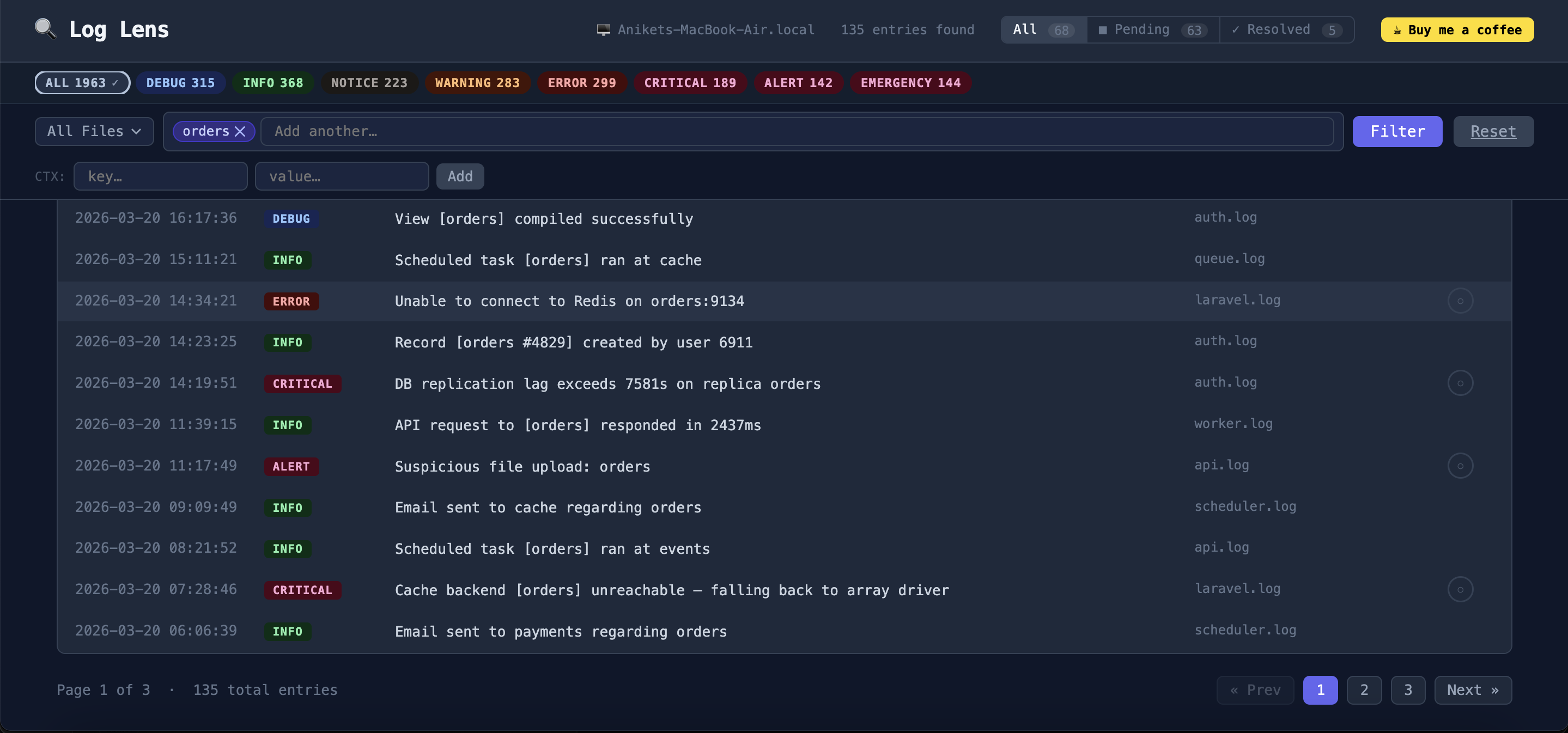Go to page 2 using pagination
Screen dimensions: 1568x733
point(1364,690)
